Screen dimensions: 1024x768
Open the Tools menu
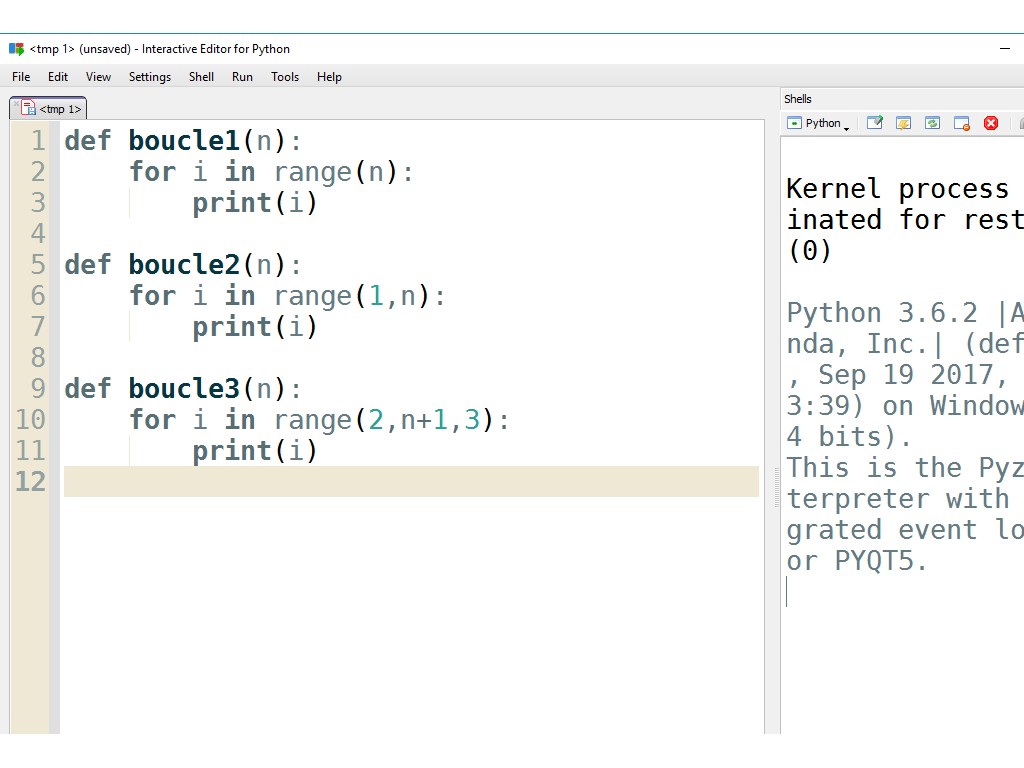tap(285, 77)
